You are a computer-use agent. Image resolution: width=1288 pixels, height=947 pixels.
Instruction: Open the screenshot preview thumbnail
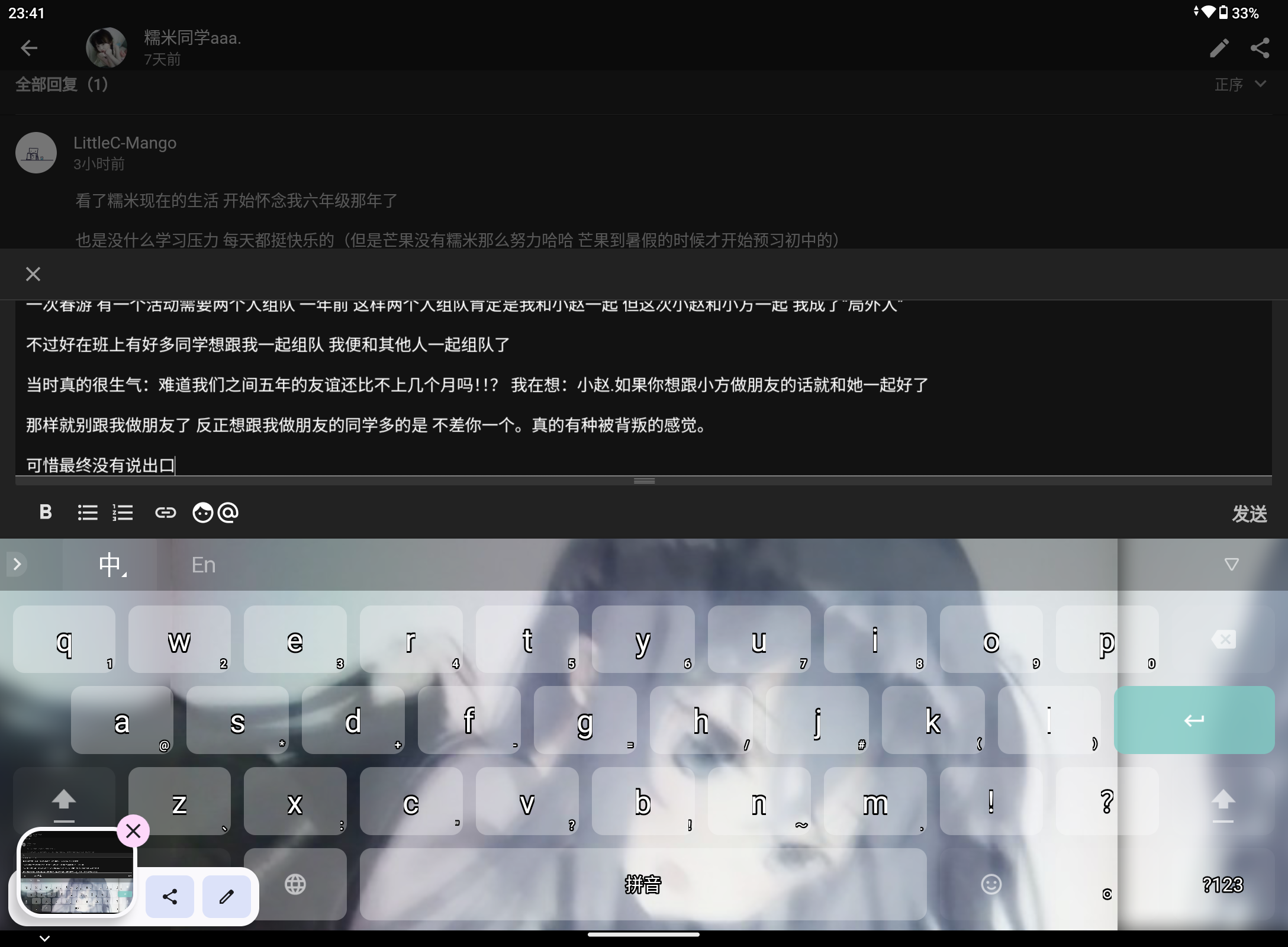76,872
